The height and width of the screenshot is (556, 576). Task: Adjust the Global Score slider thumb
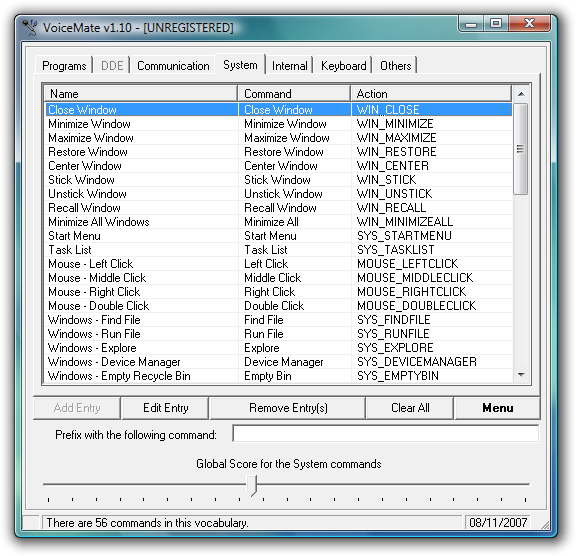click(252, 485)
